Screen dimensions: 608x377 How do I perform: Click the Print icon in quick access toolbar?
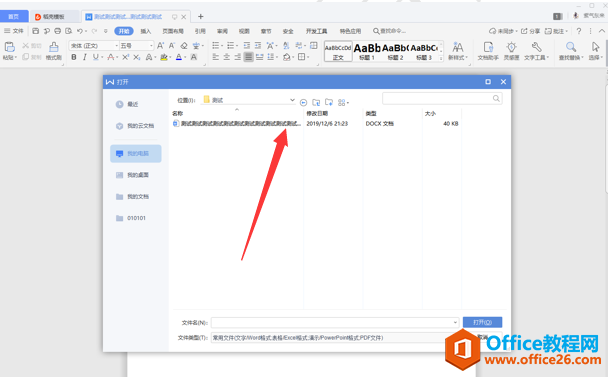[57, 31]
